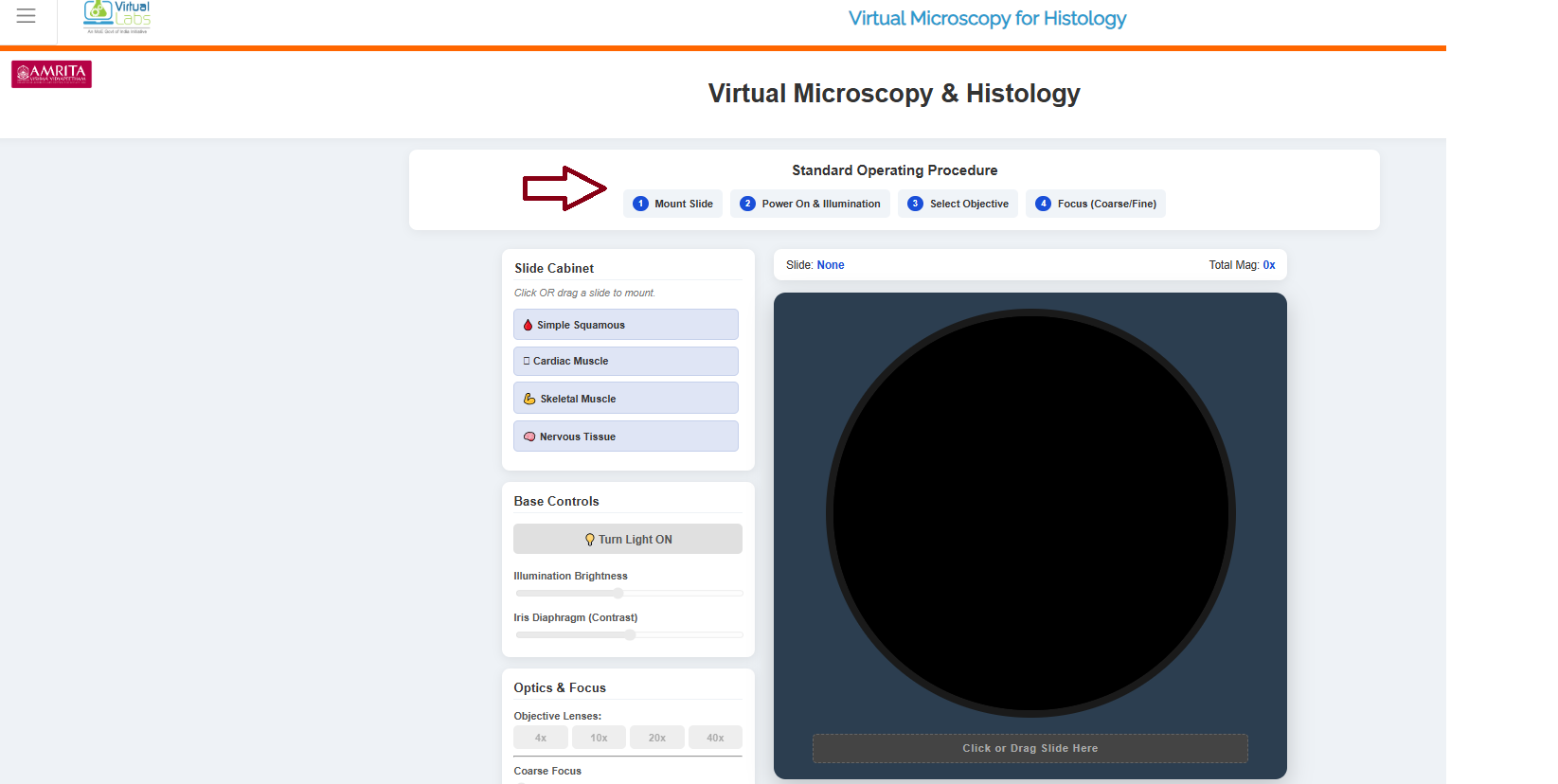This screenshot has height=784, width=1558.
Task: Click the step 4 Focus badge
Action: pyautogui.click(x=1095, y=204)
